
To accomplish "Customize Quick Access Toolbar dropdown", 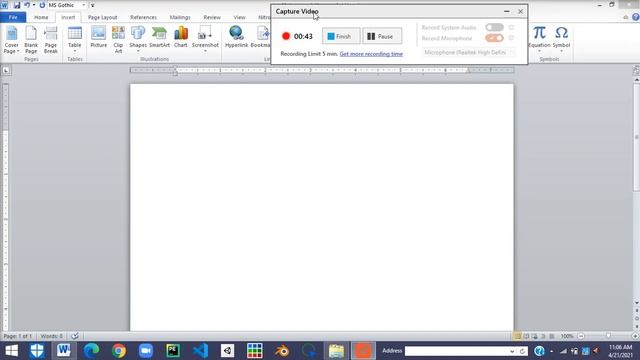I will 93,5.
